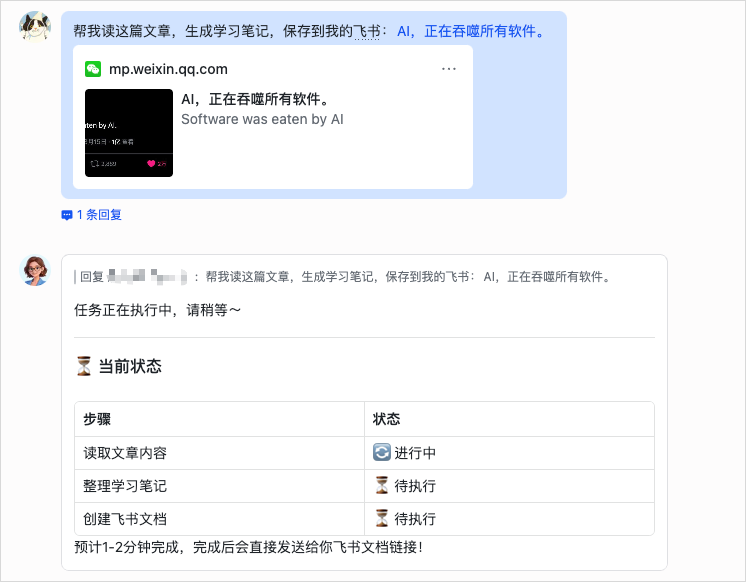Click the mp.weixin.qq.com domain label
Screen dimensions: 746x582
click(x=168, y=69)
